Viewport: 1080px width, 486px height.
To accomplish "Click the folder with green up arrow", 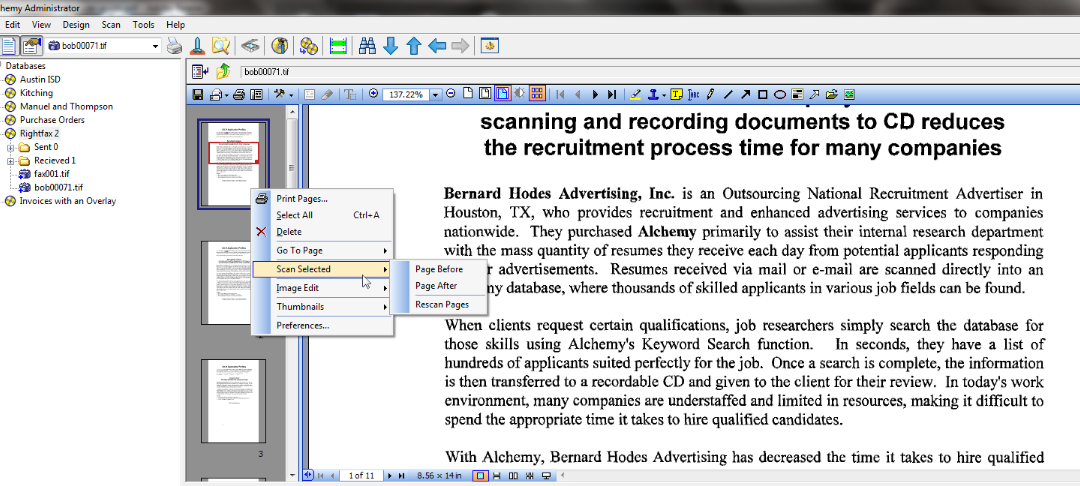I will coord(223,71).
